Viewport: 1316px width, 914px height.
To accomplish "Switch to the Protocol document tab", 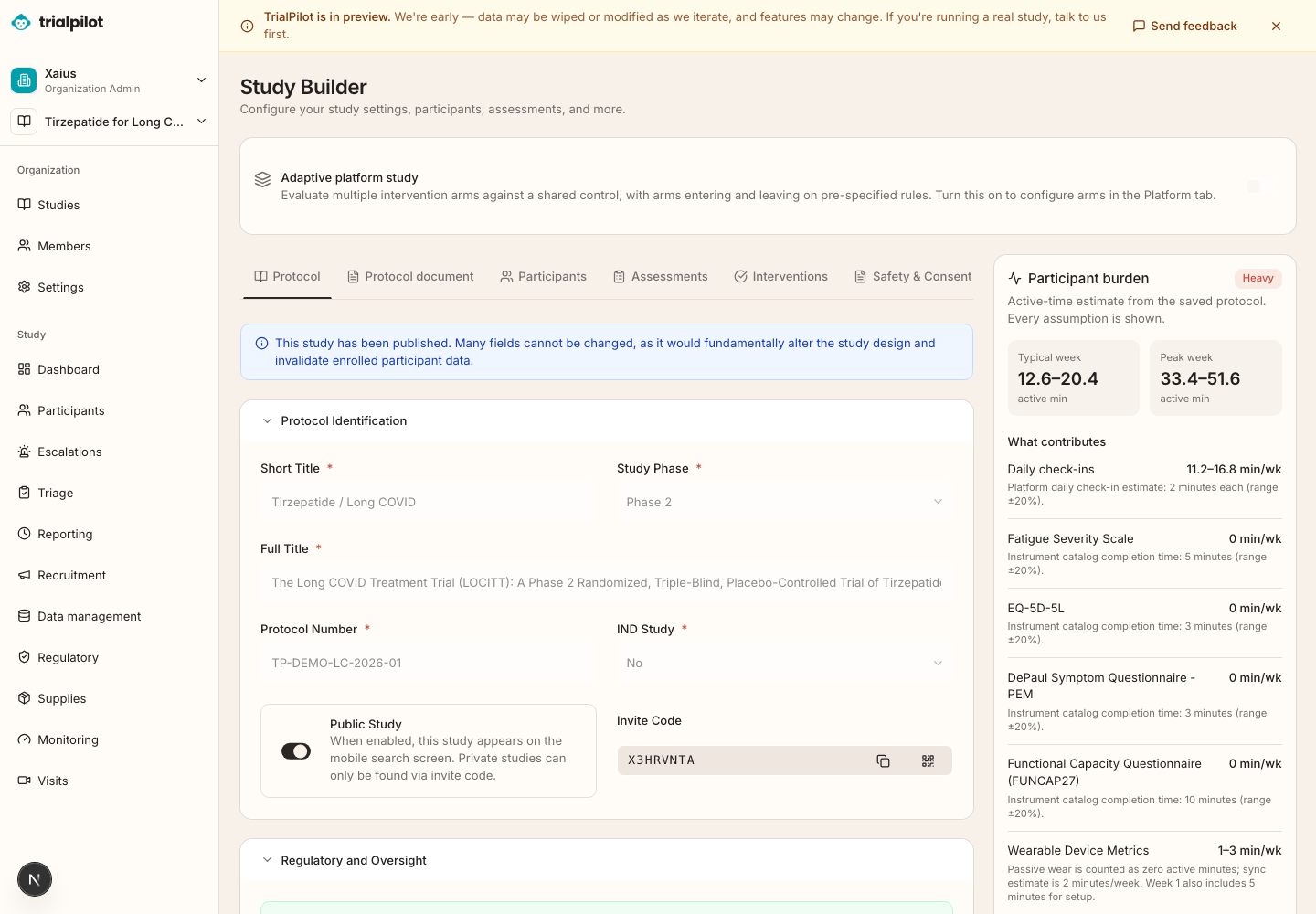I will pyautogui.click(x=410, y=277).
